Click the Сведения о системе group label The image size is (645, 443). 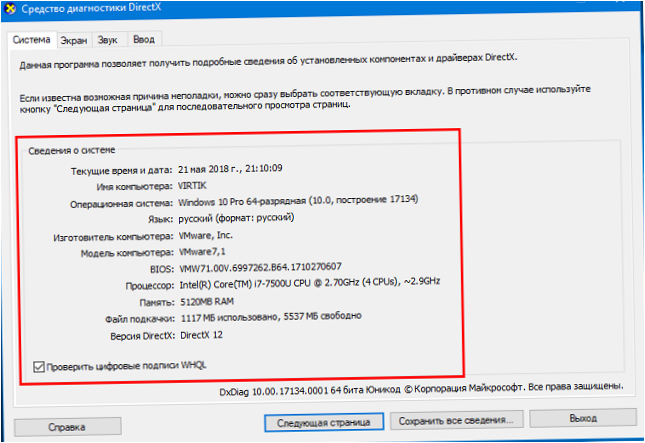click(x=72, y=151)
